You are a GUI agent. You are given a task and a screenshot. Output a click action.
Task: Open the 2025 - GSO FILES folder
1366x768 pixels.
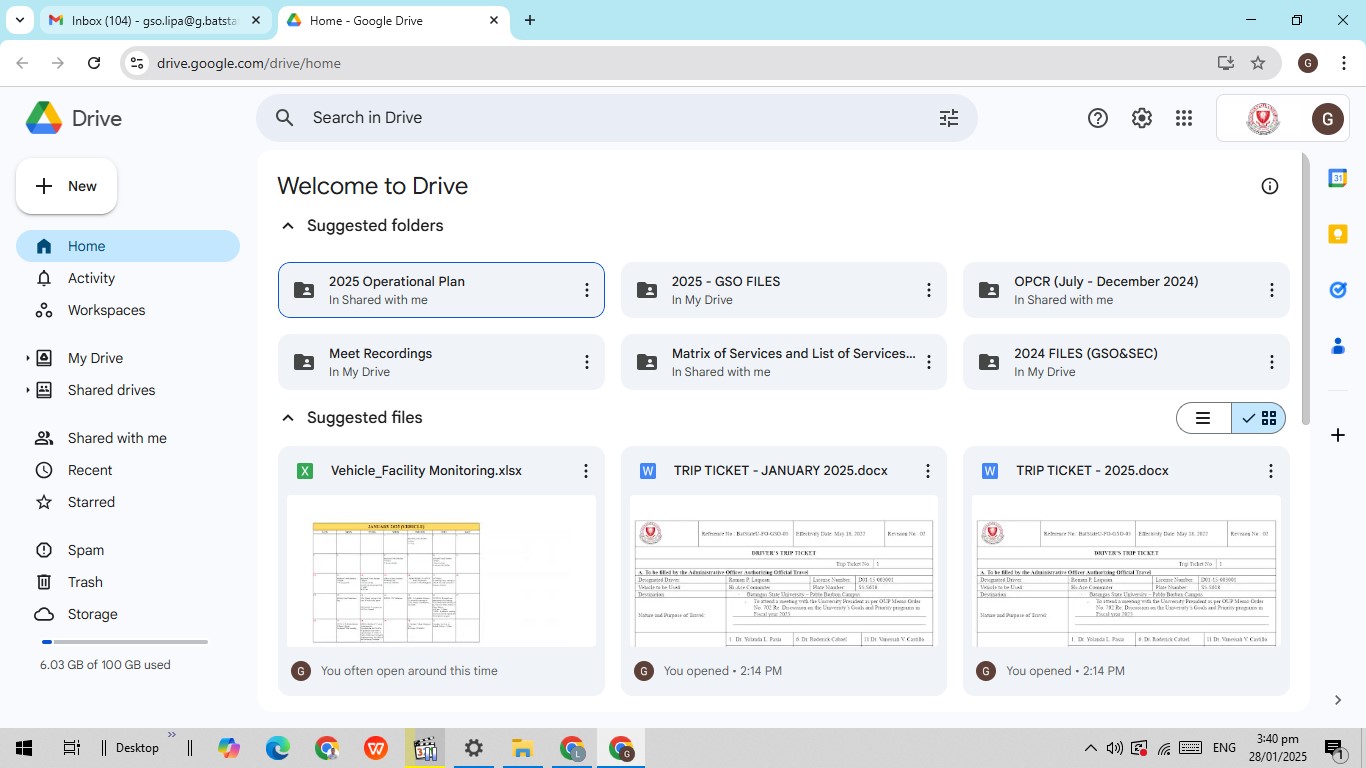(784, 290)
